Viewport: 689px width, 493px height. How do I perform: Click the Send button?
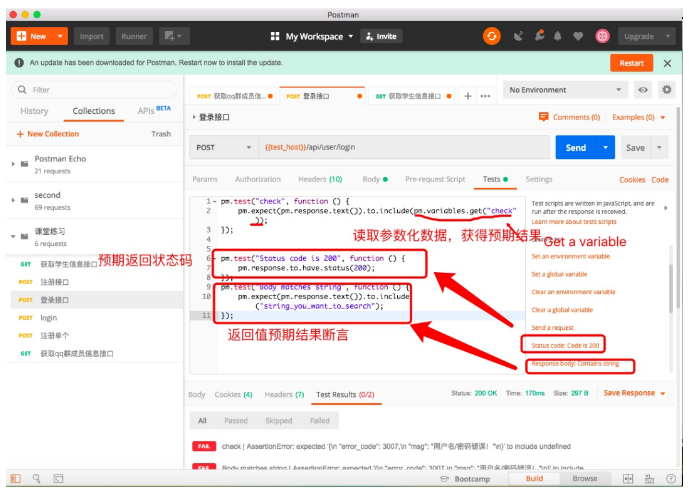coord(576,148)
